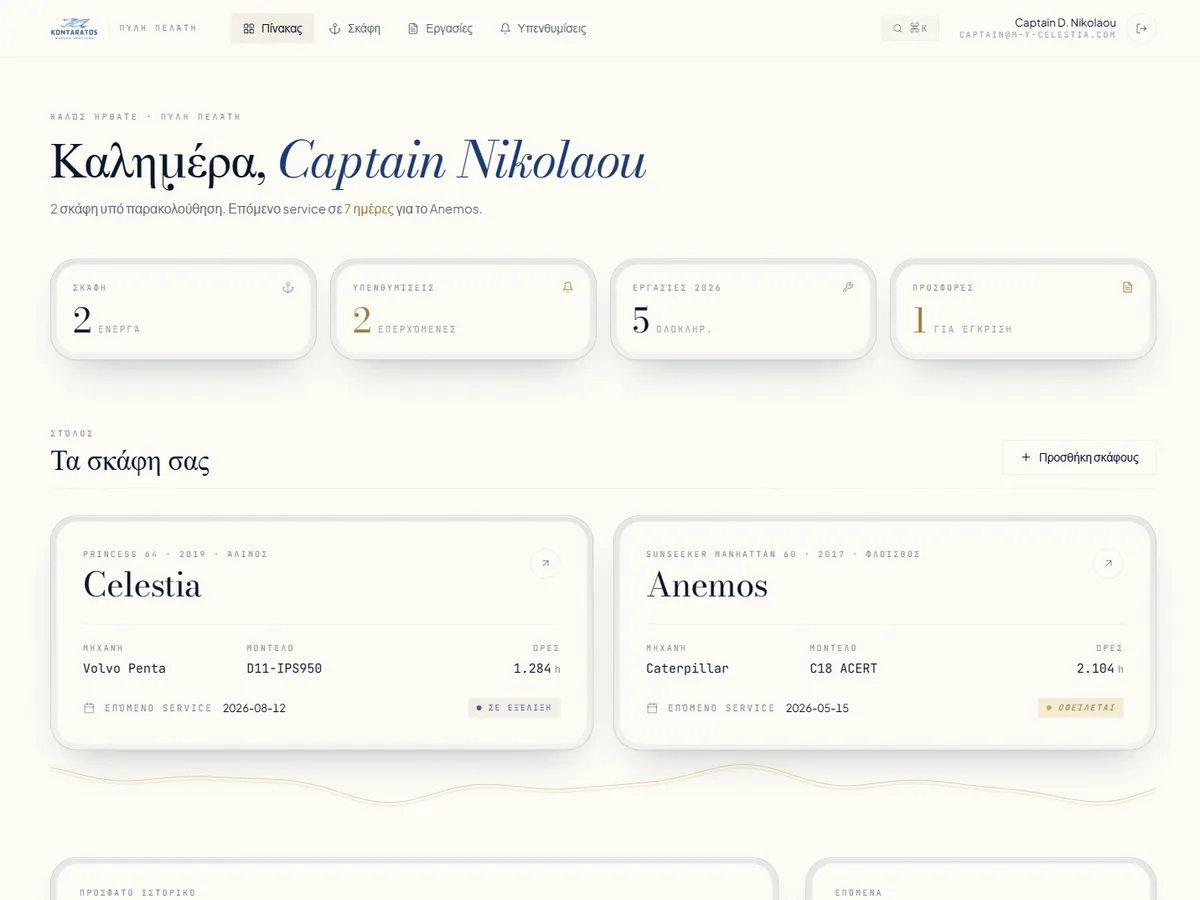
Task: Click the calendar icon in Celestia card
Action: pyautogui.click(x=89, y=708)
